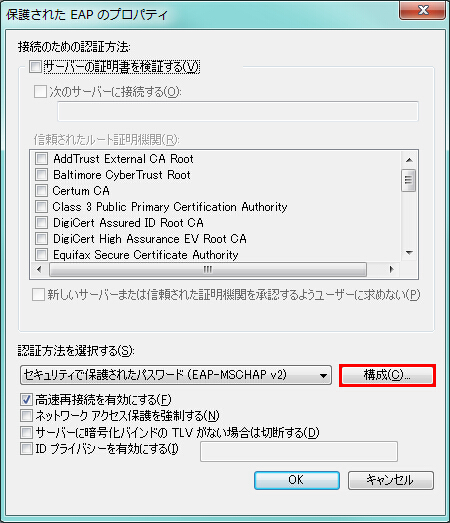Click the 構成(C)... configure button
The image size is (450, 523).
coord(387,375)
